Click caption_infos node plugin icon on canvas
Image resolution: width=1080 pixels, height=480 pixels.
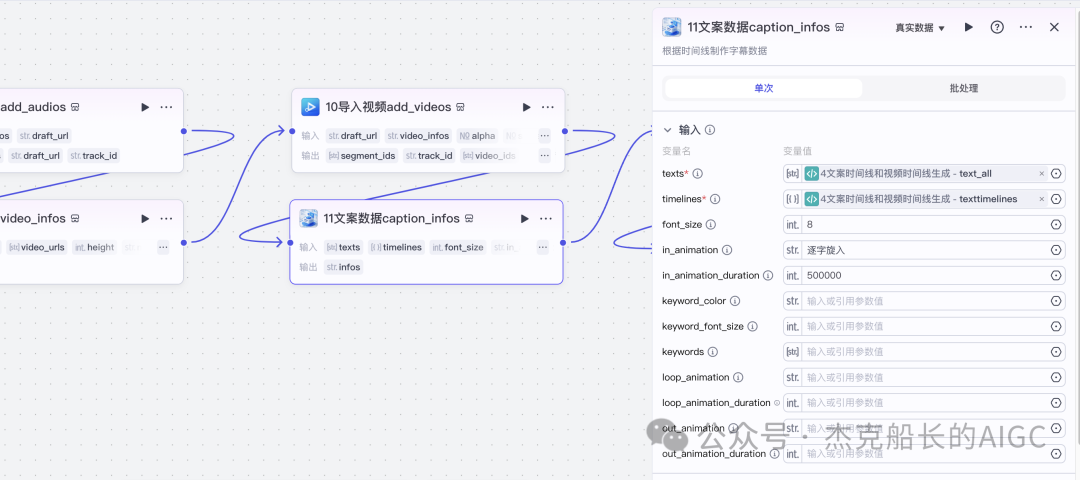[x=309, y=218]
